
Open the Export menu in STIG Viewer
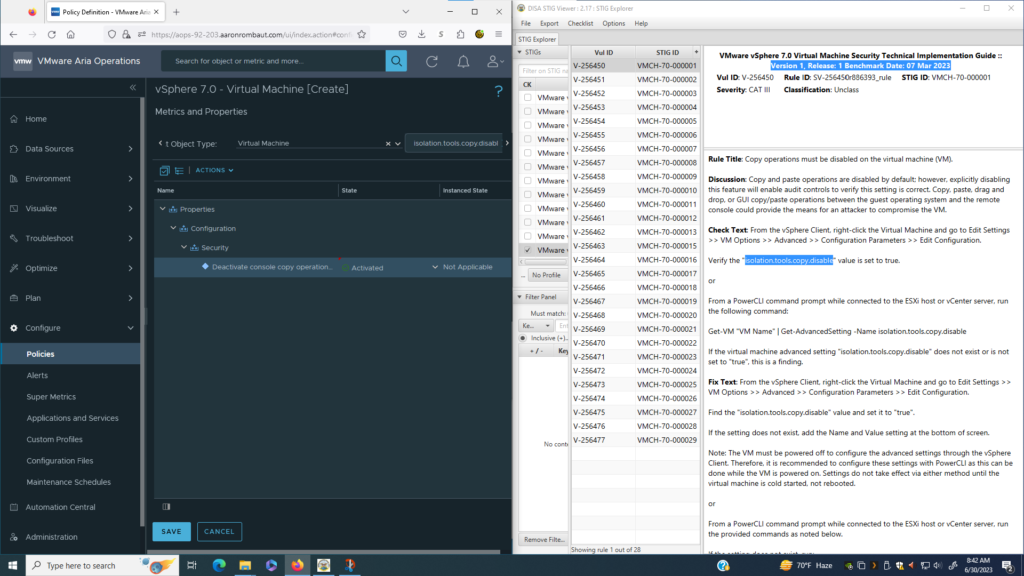[x=549, y=23]
